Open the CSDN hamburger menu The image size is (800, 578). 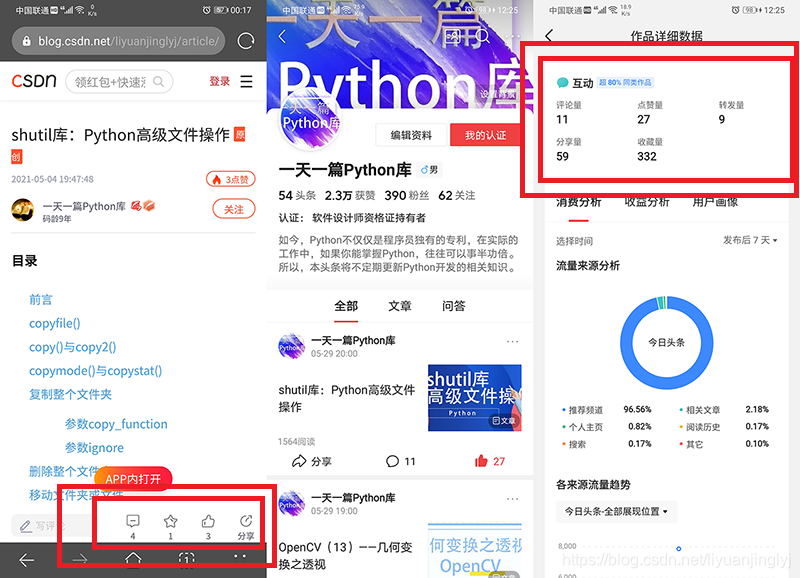(246, 81)
